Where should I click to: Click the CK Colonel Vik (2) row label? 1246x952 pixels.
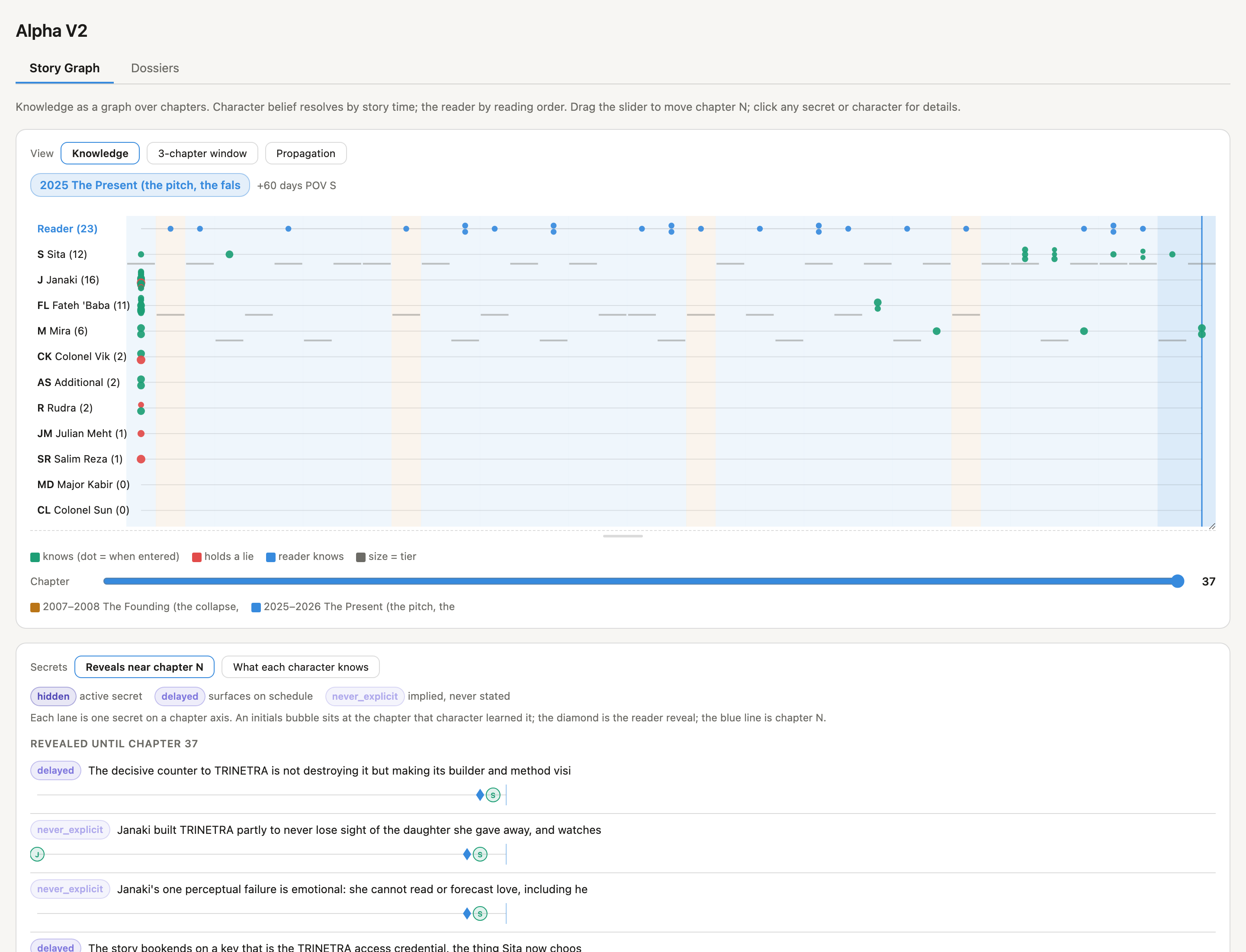[x=82, y=357]
